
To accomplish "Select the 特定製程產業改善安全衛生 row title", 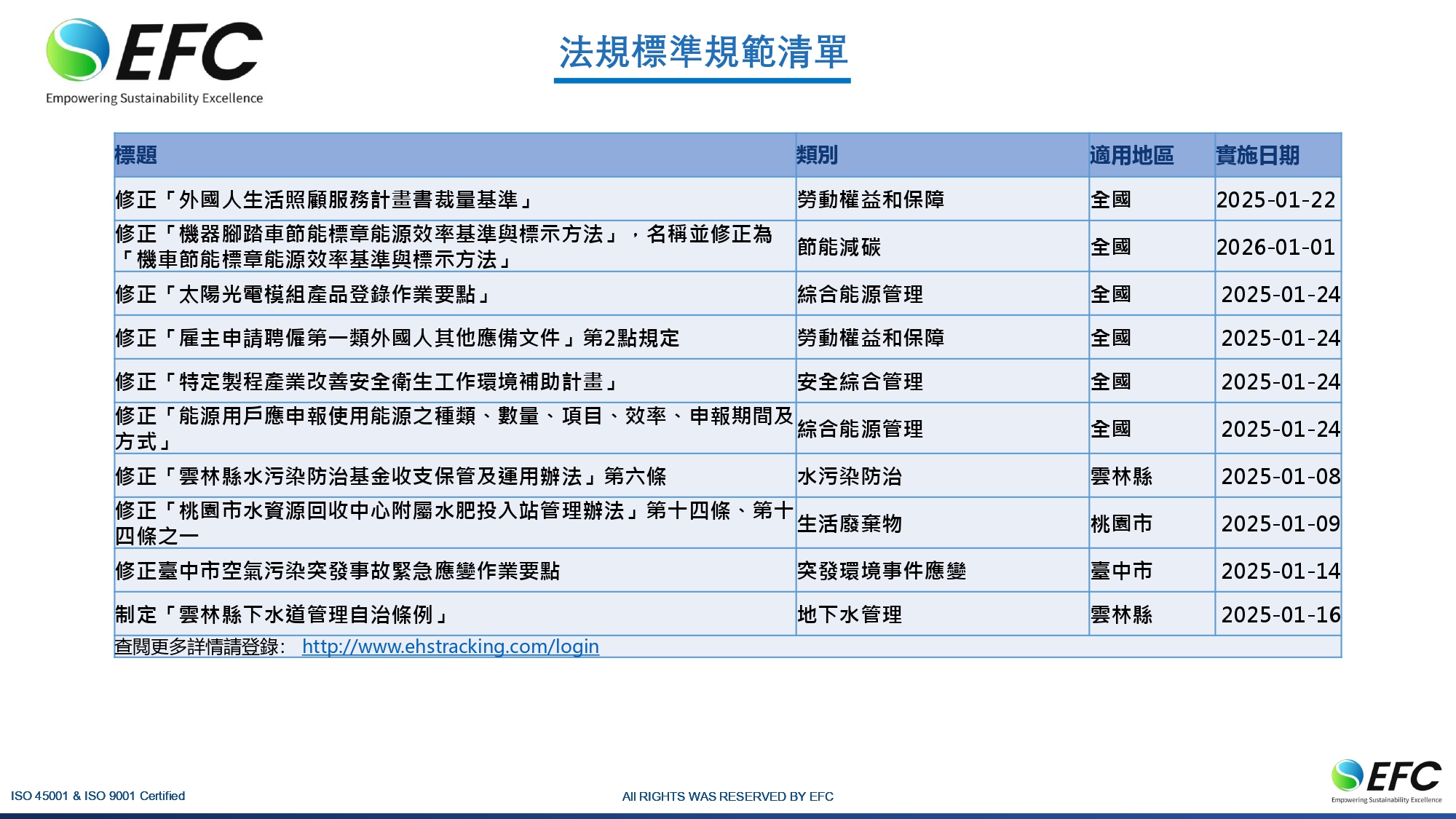I will coord(368,381).
